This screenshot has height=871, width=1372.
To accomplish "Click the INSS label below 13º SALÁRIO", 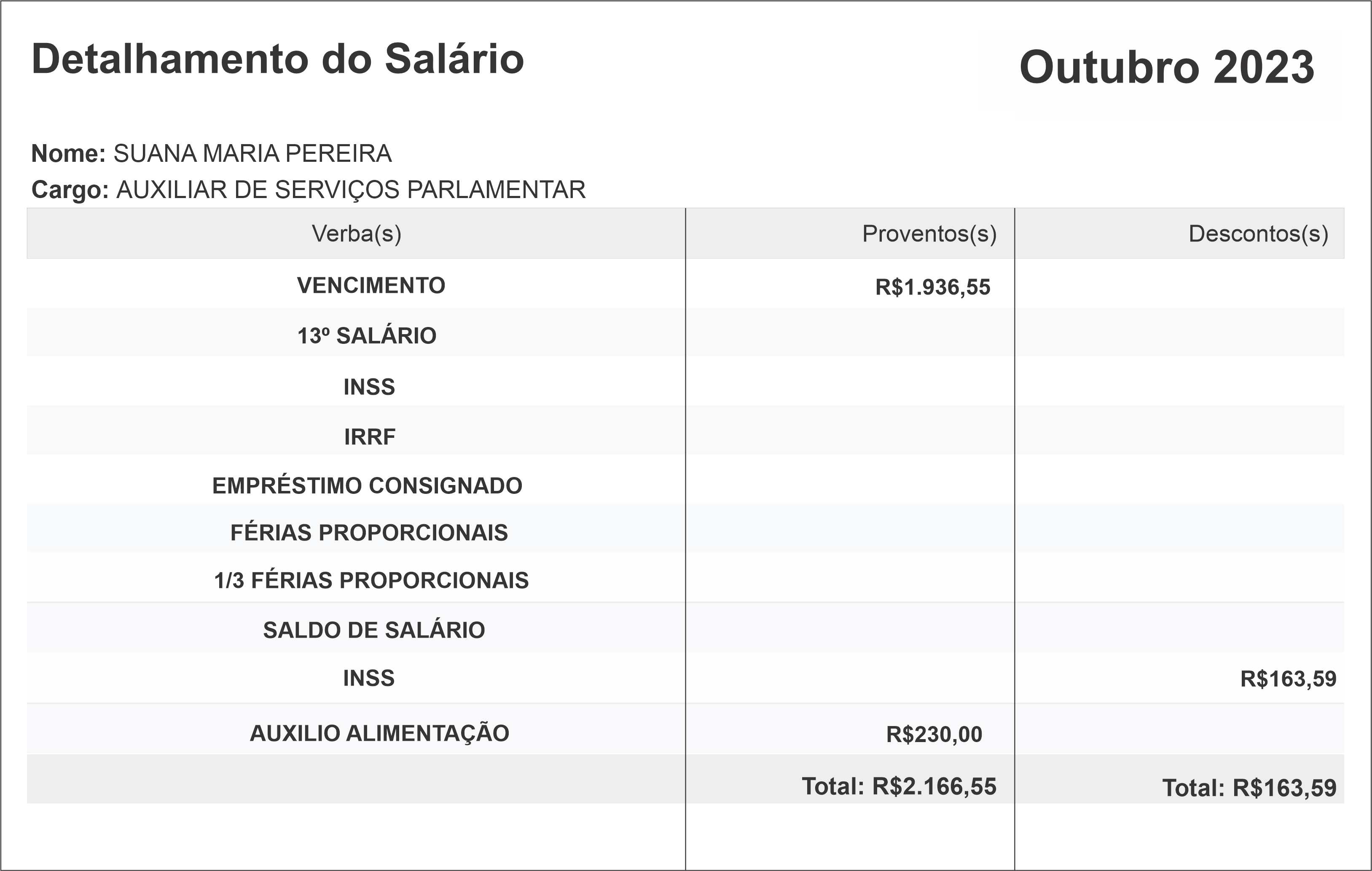I will click(x=369, y=387).
